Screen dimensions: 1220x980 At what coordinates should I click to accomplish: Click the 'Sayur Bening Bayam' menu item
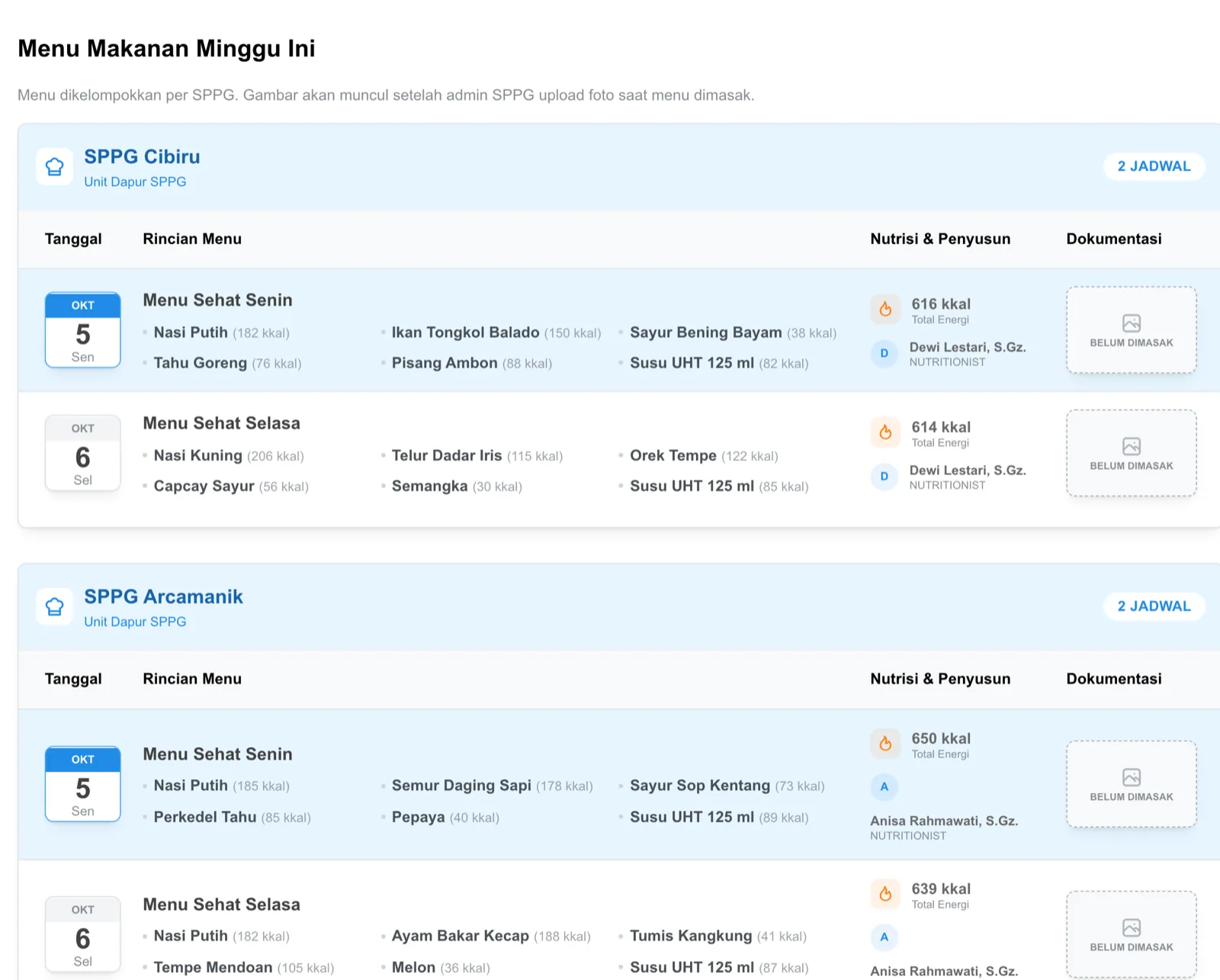(x=705, y=333)
